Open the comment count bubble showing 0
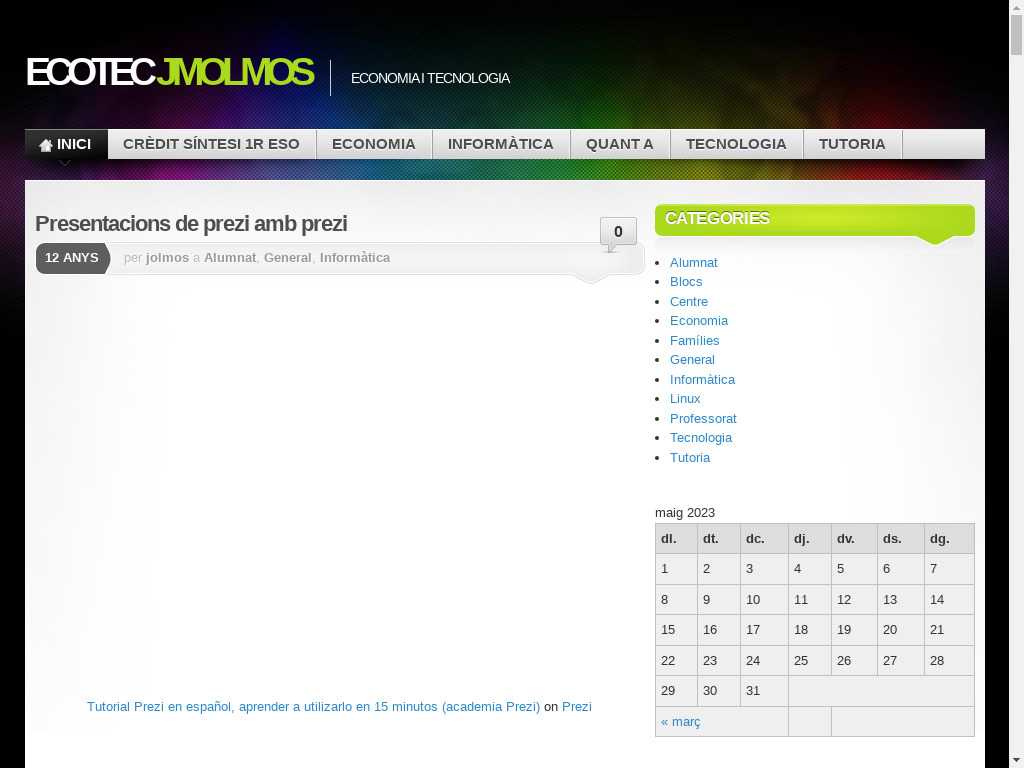This screenshot has height=768, width=1024. pos(617,232)
